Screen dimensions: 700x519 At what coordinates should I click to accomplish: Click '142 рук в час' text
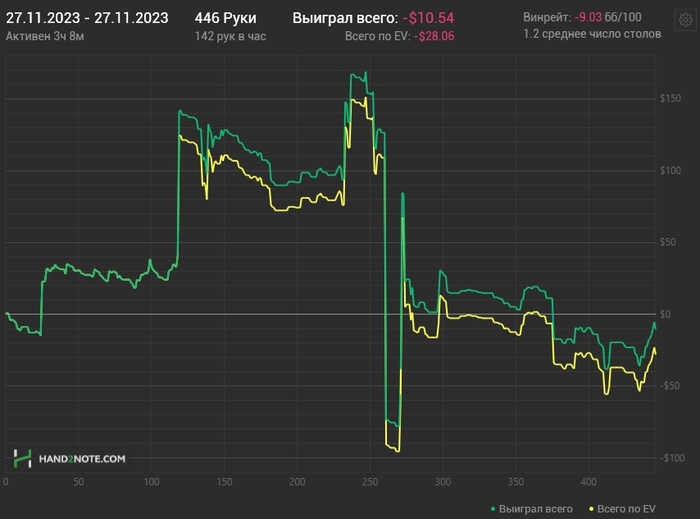pyautogui.click(x=230, y=37)
